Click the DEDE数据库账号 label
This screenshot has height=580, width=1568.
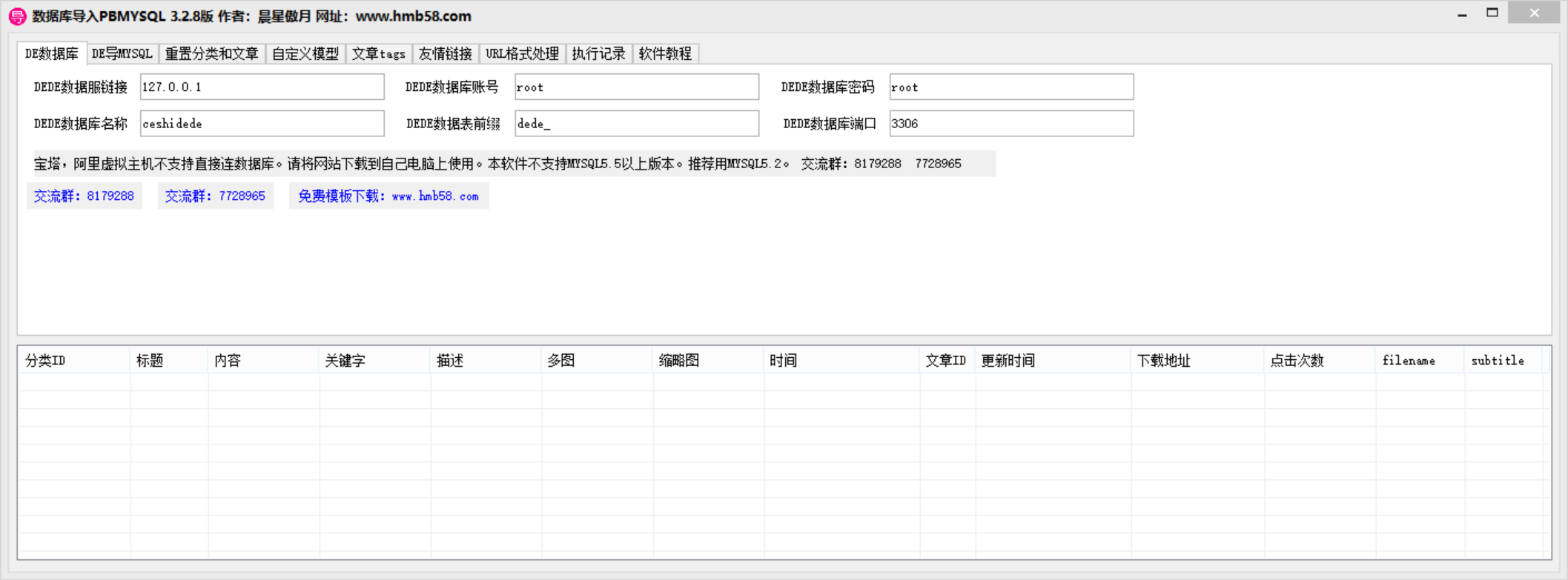click(452, 87)
